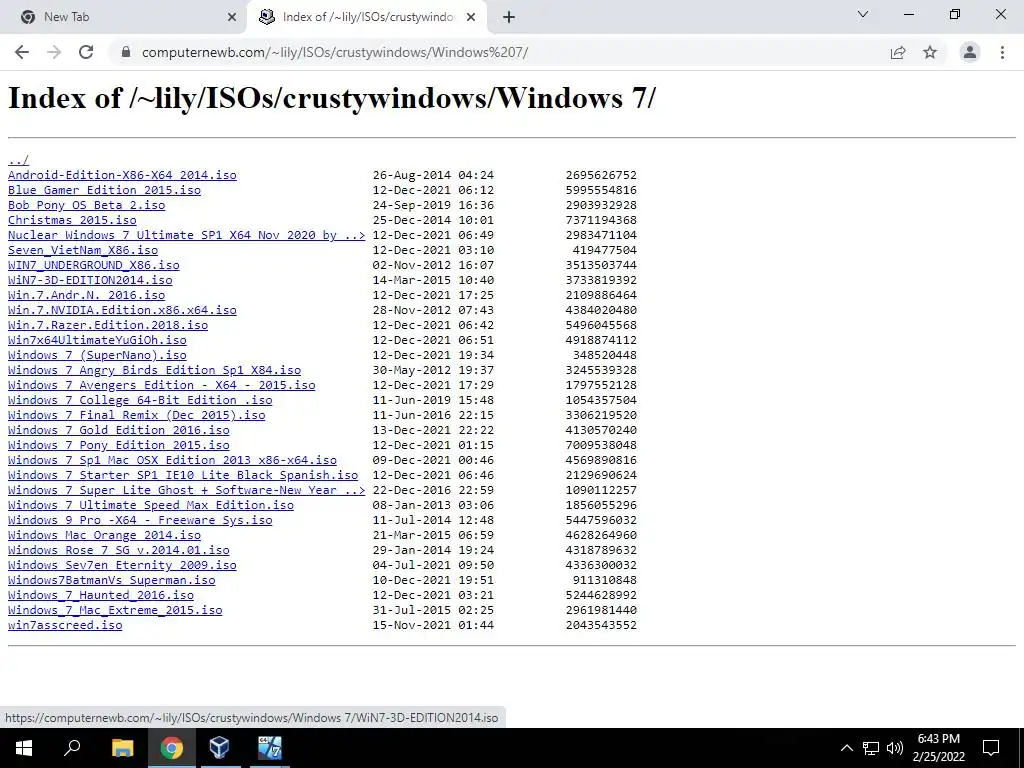Click the Chrome icon in the taskbar
This screenshot has height=768, width=1024.
[x=171, y=748]
